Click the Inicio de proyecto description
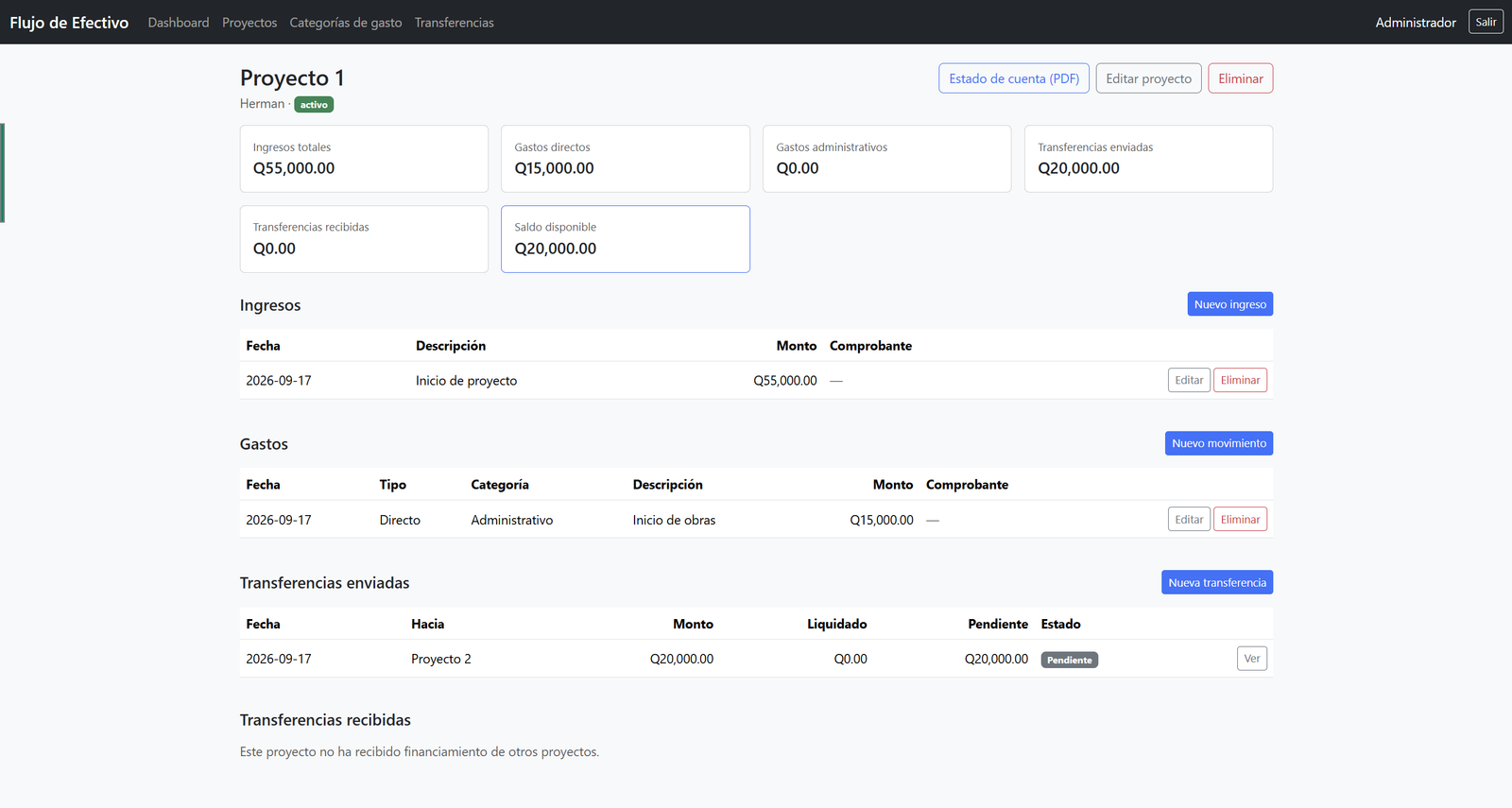Viewport: 1512px width, 808px height. coord(466,381)
